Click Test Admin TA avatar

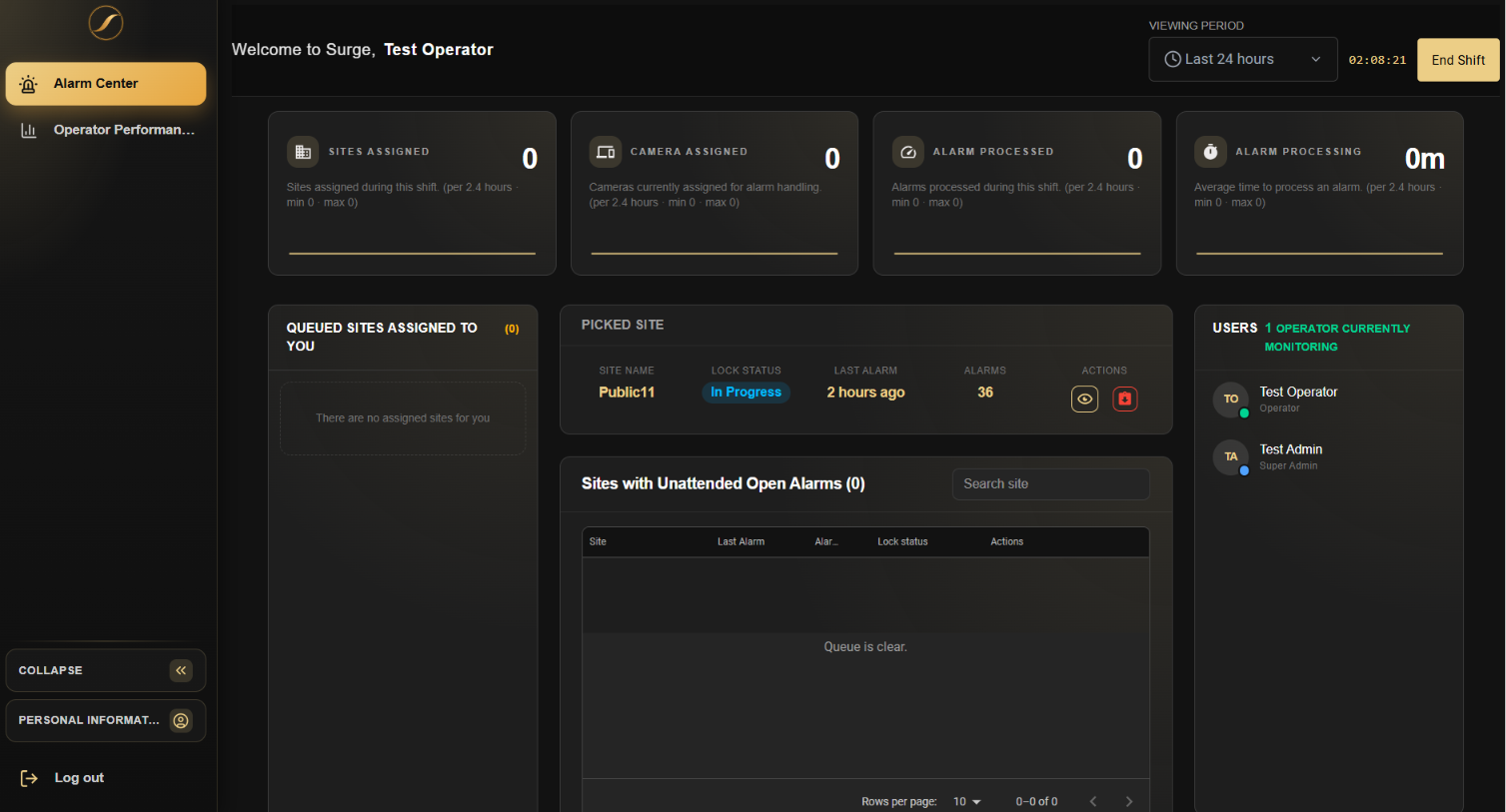[x=1231, y=457]
